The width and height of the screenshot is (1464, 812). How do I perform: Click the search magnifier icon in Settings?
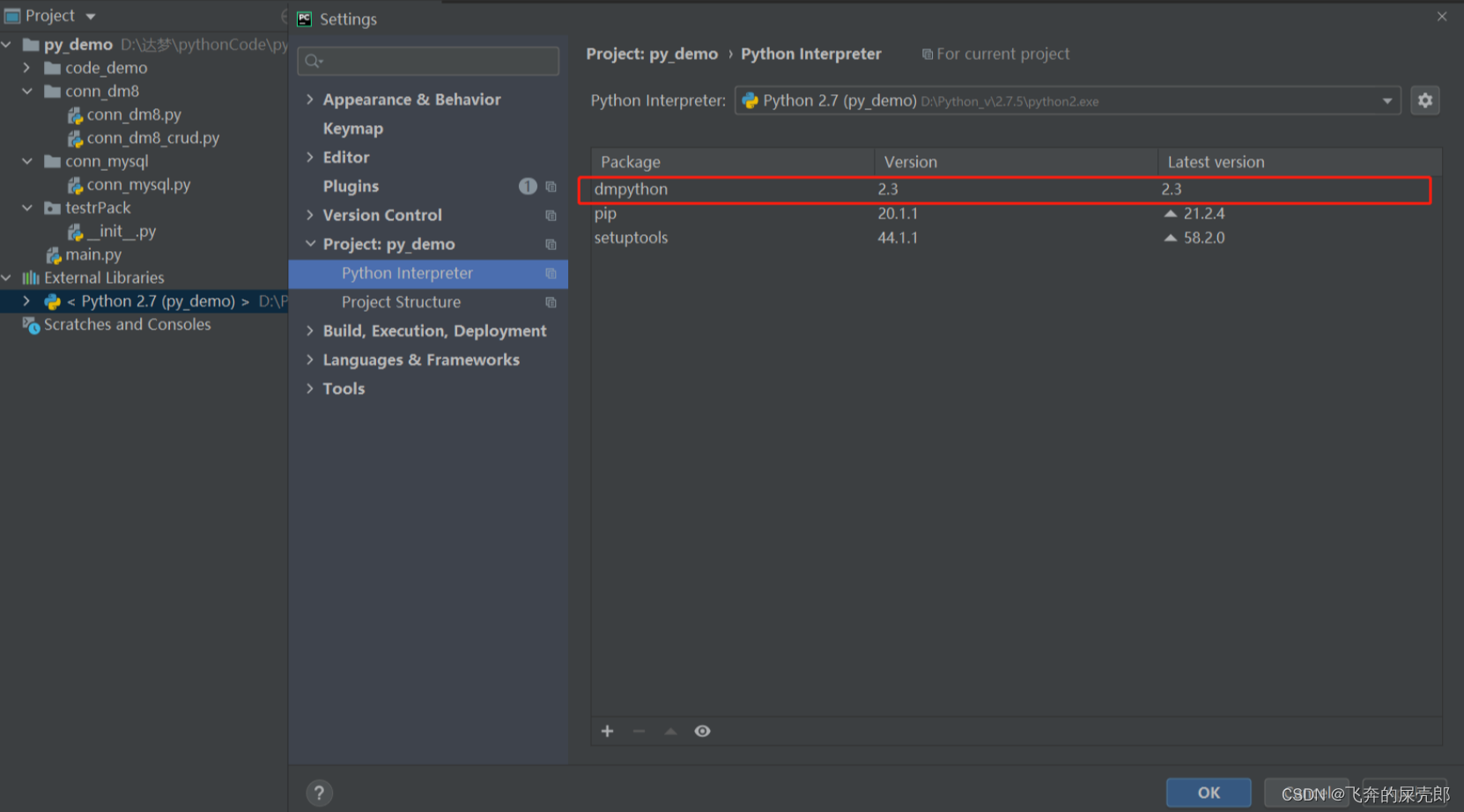(314, 61)
